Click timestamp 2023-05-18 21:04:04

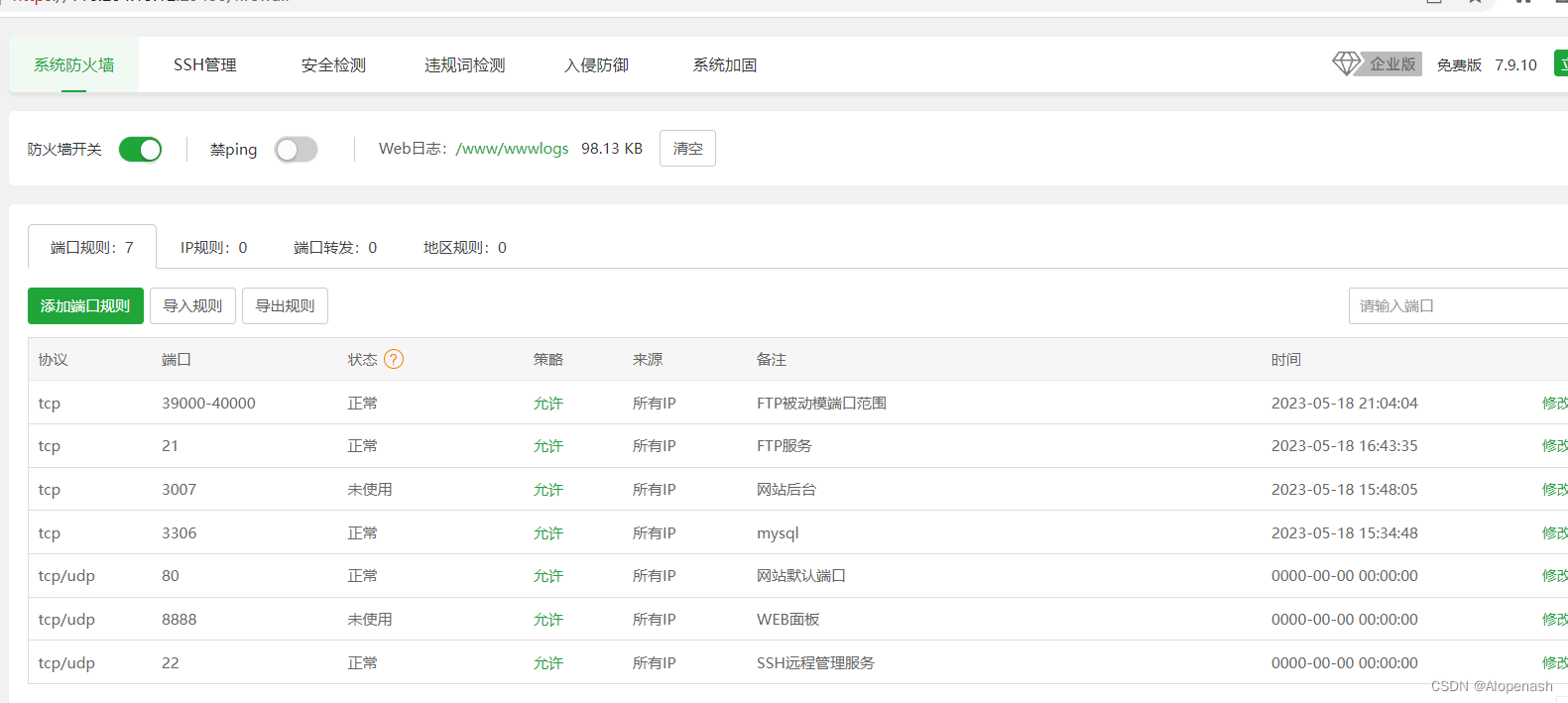pyautogui.click(x=1345, y=403)
